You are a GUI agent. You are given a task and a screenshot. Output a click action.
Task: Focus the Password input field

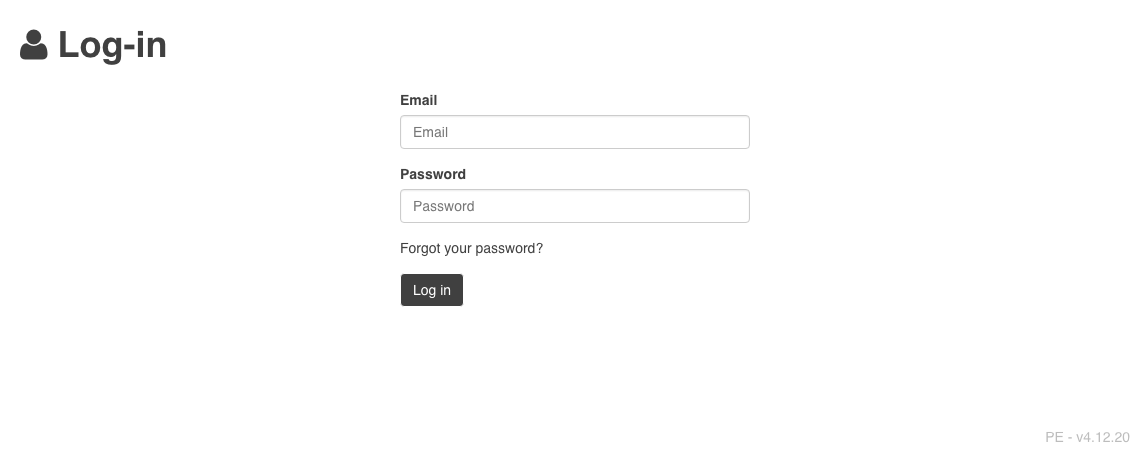point(574,206)
